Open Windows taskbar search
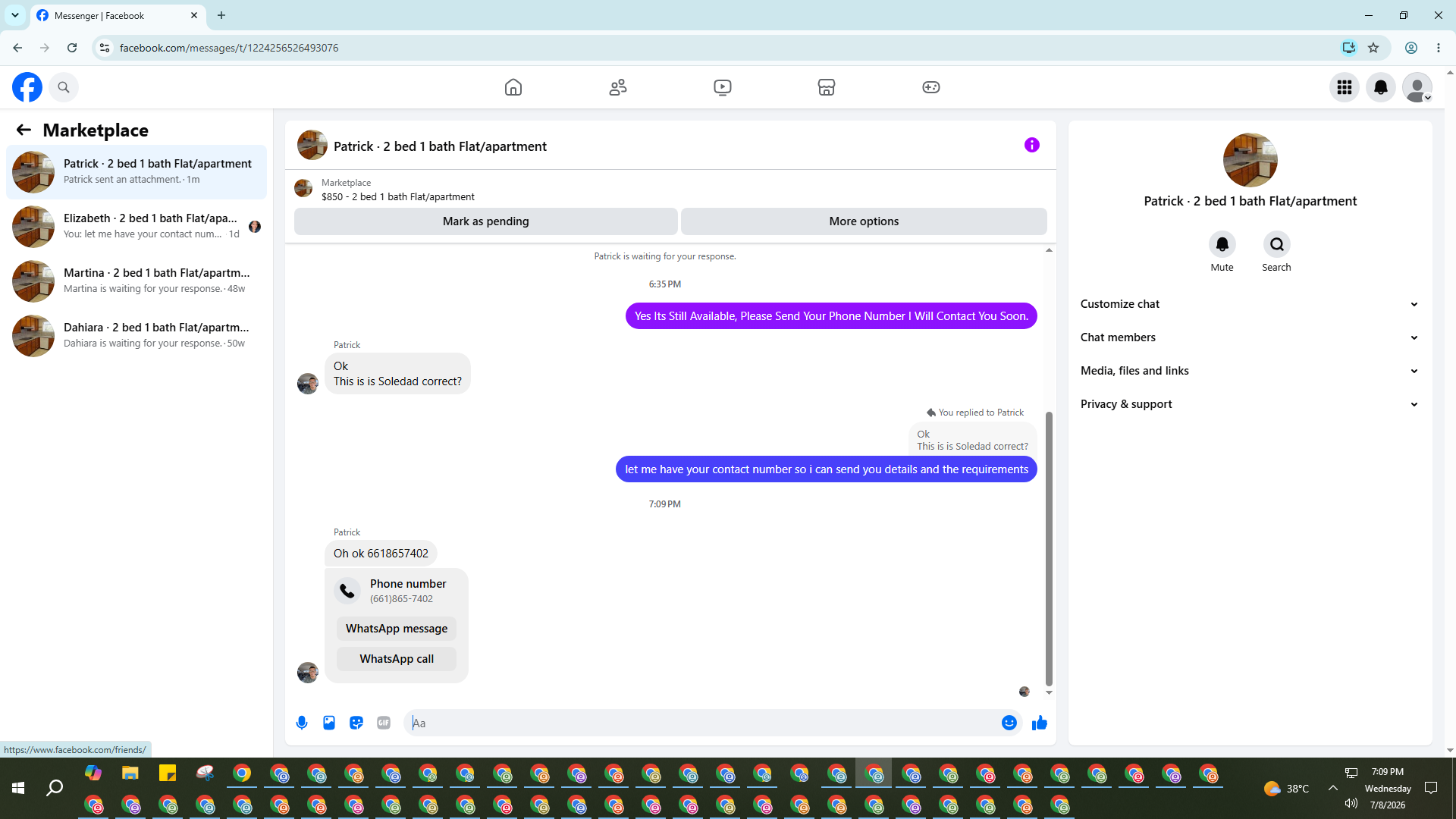The image size is (1456, 819). click(x=55, y=789)
